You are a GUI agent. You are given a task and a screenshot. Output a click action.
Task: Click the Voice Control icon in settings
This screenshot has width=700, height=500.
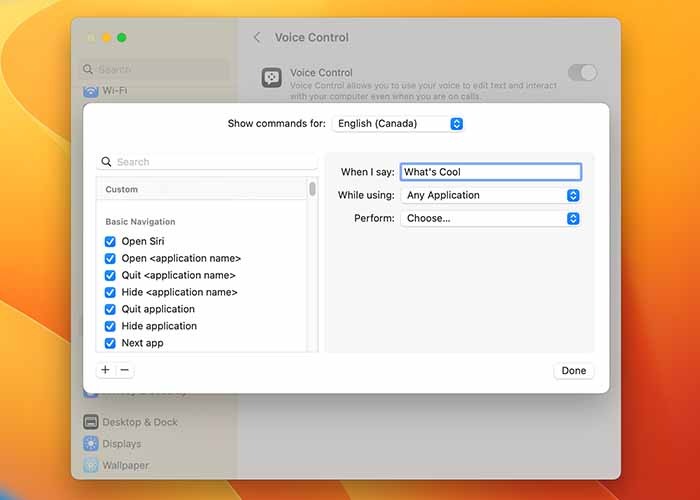271,78
